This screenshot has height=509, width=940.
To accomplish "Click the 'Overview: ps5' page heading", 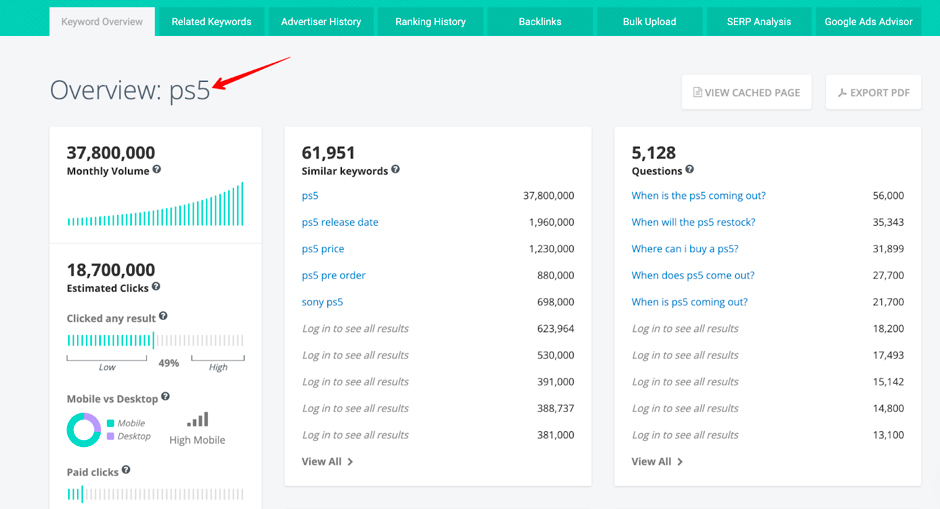I will 130,91.
